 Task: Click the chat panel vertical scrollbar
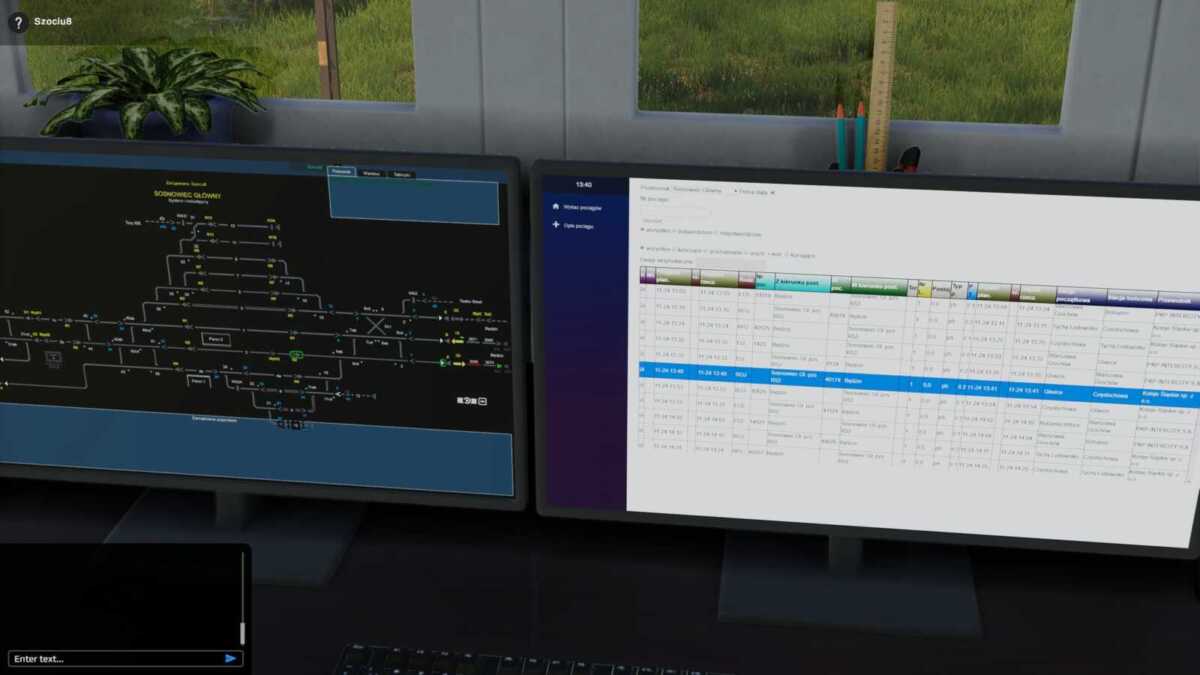pyautogui.click(x=242, y=600)
